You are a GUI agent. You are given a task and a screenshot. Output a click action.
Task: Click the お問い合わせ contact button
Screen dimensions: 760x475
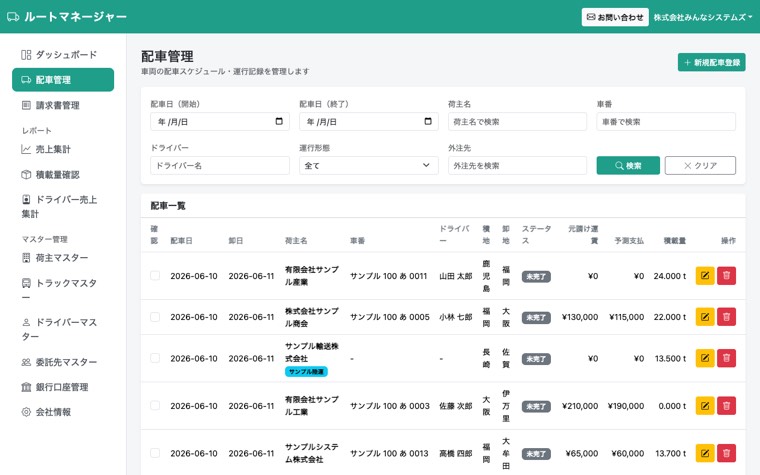click(615, 17)
